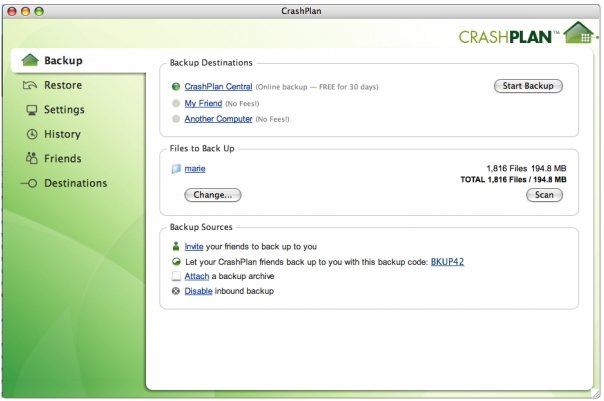Screen dimensions: 604x401
Task: Switch to the Destinations tab
Action: point(76,183)
